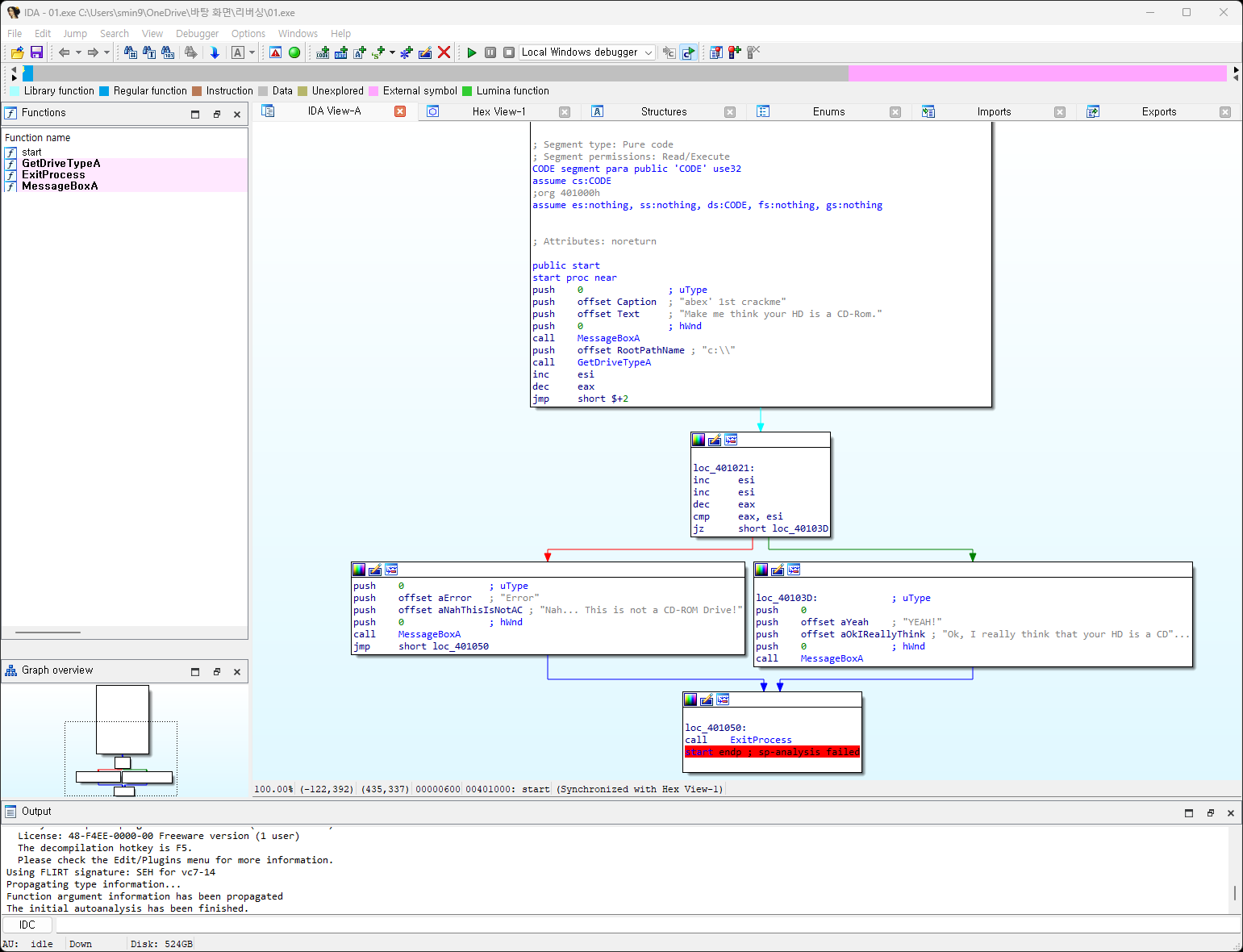
Task: Click the color icon on loc_401050 node
Action: point(690,699)
